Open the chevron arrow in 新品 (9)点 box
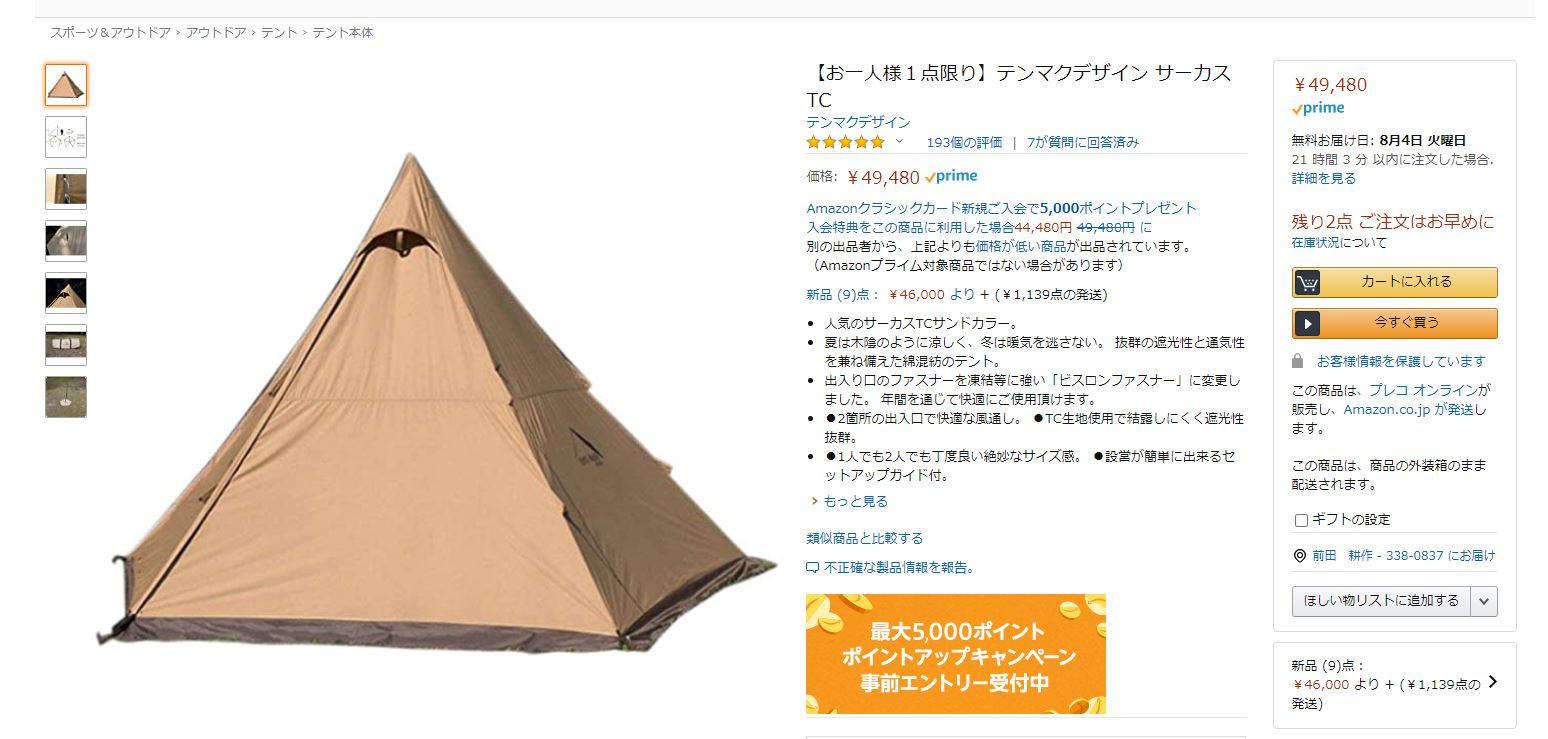Image resolution: width=1548 pixels, height=739 pixels. tap(1493, 682)
